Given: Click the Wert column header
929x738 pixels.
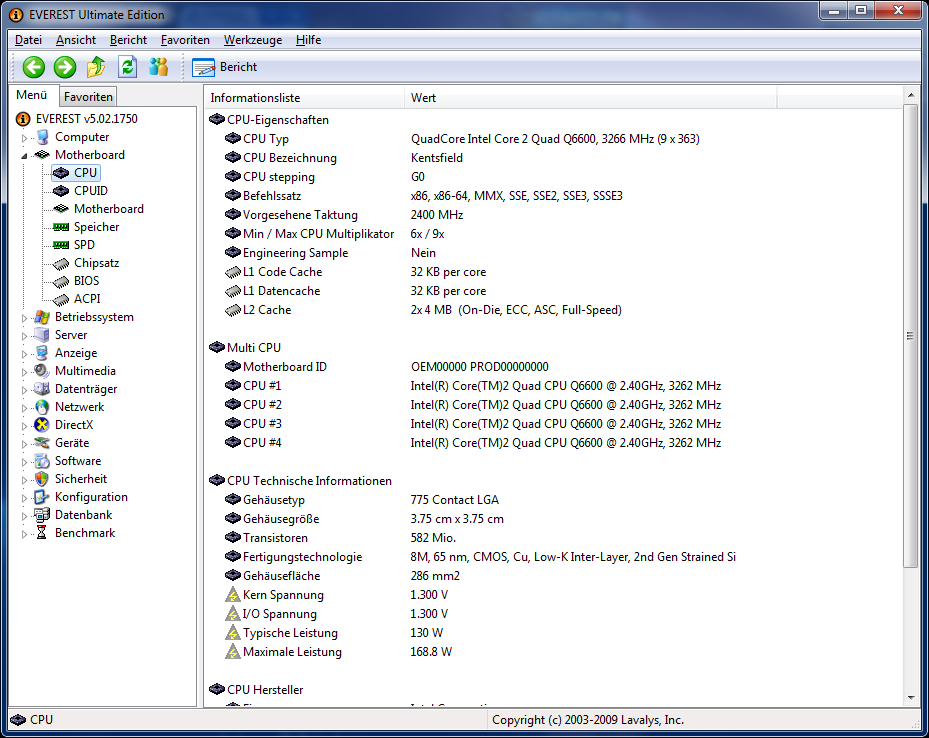Looking at the screenshot, I should pyautogui.click(x=591, y=98).
